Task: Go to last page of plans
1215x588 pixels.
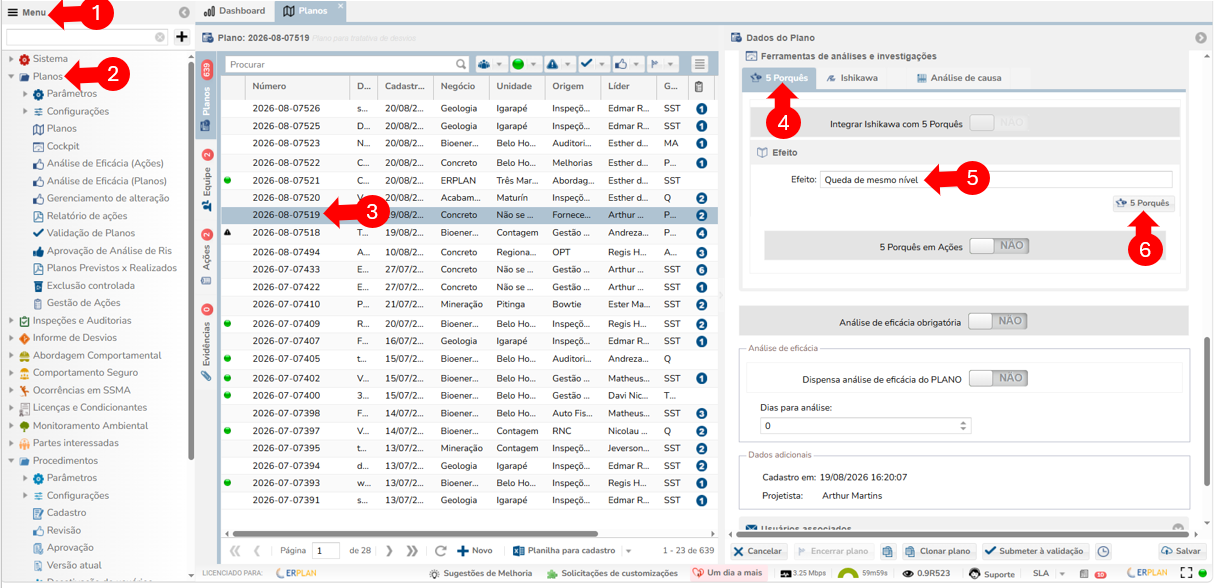Action: point(412,551)
